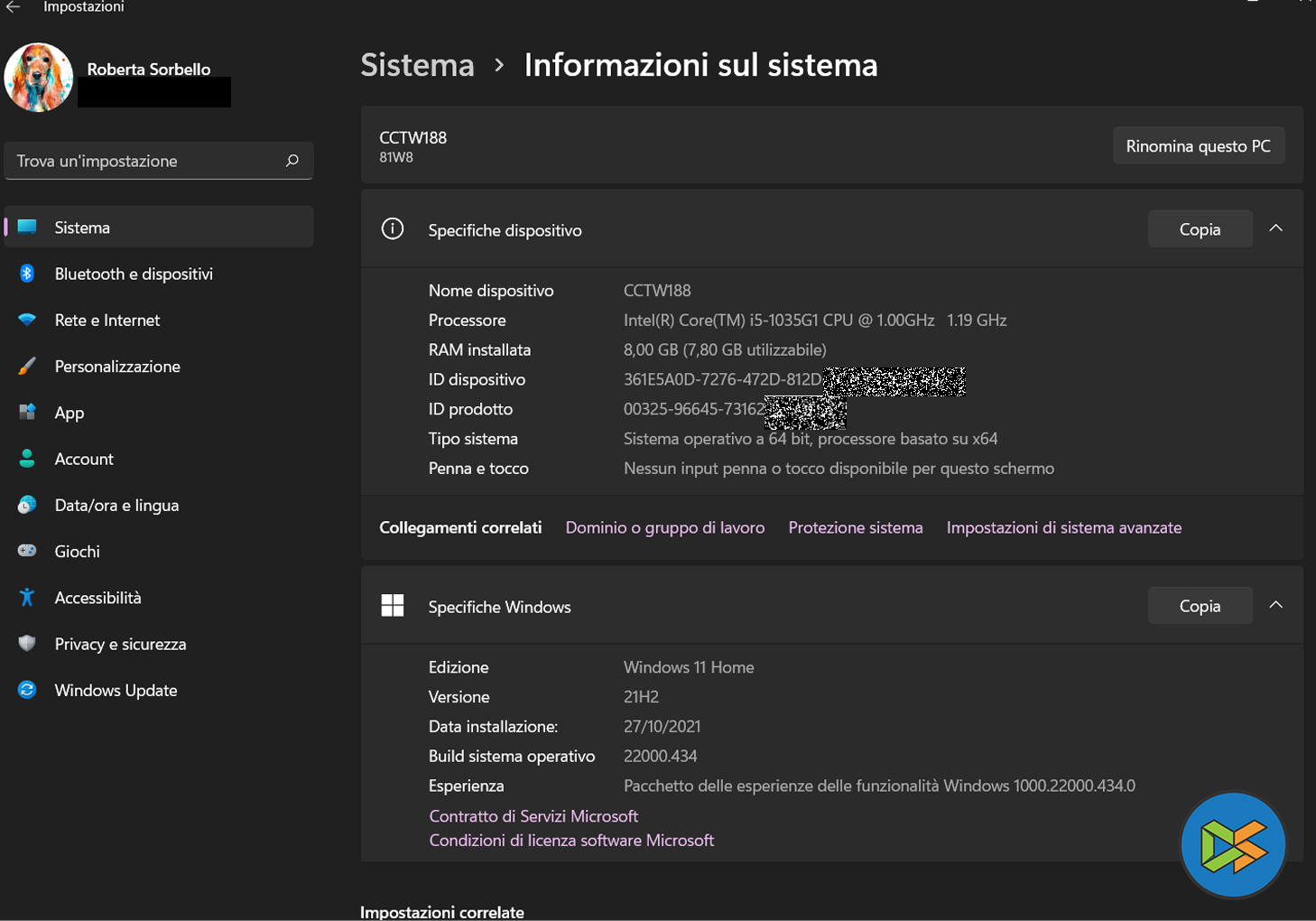The height and width of the screenshot is (921, 1316).
Task: Open Impostazioni di sistema avanzate link
Action: 1063,527
